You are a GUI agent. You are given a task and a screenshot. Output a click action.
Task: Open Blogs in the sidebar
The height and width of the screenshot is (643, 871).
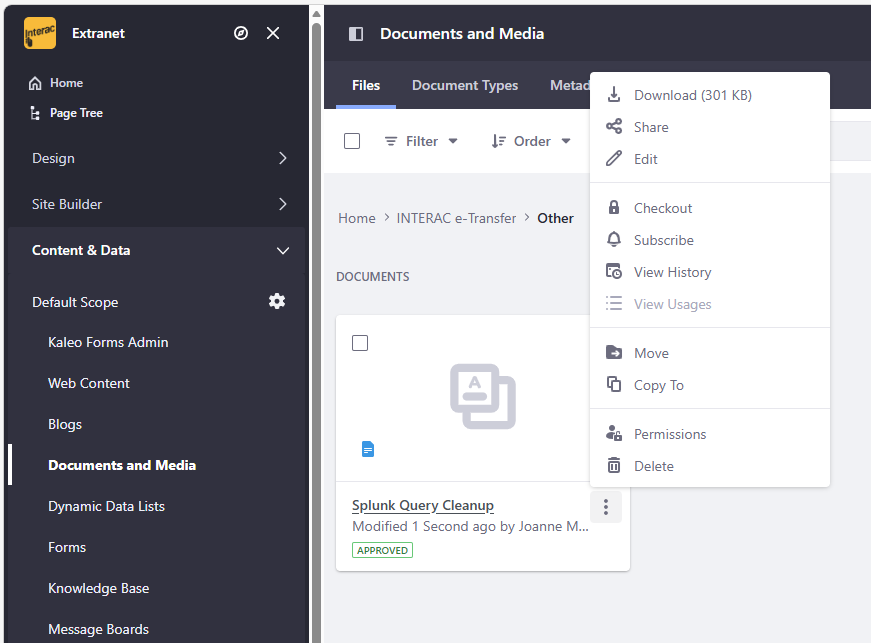[65, 424]
